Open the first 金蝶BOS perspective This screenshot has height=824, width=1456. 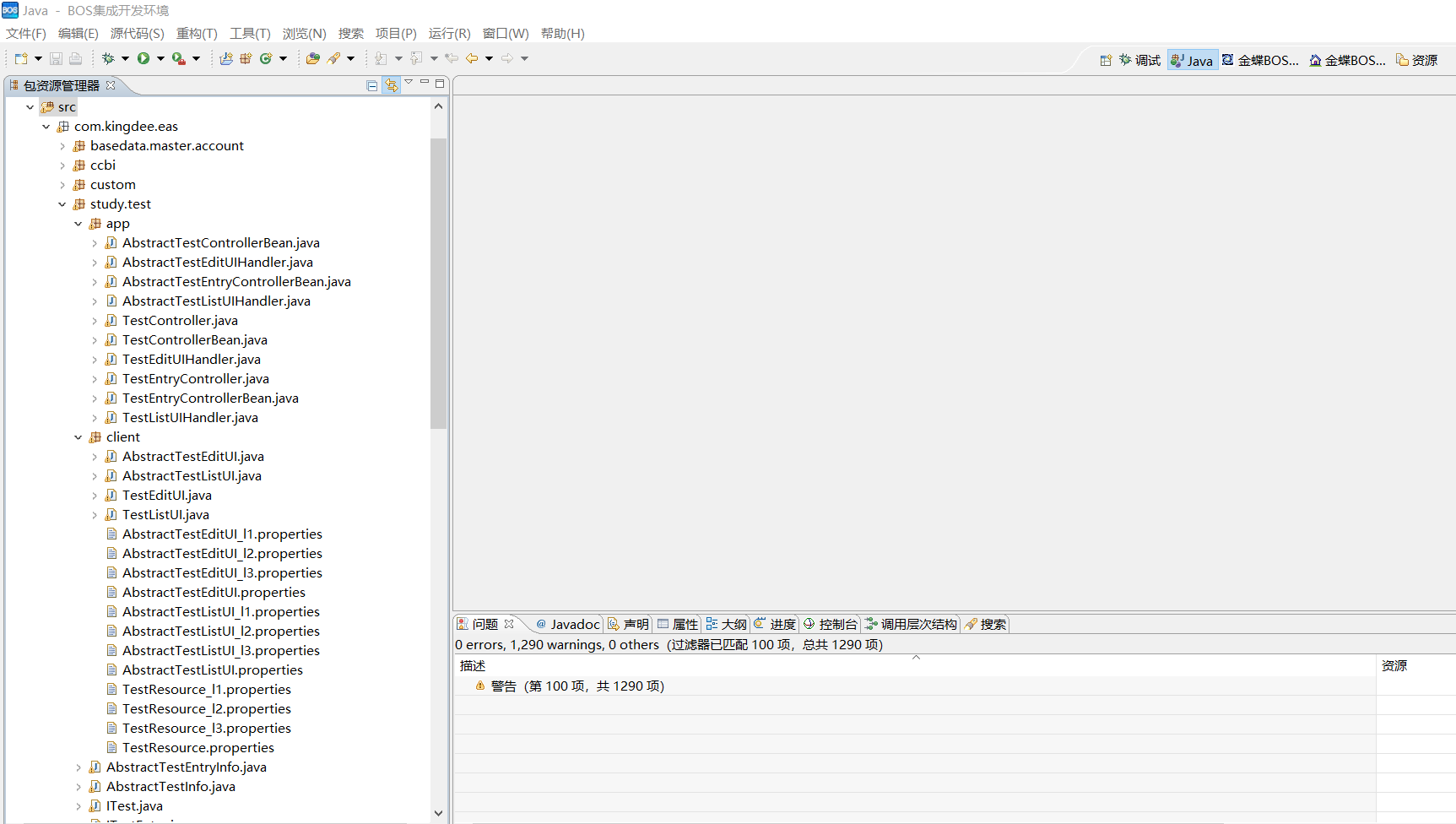point(1261,60)
